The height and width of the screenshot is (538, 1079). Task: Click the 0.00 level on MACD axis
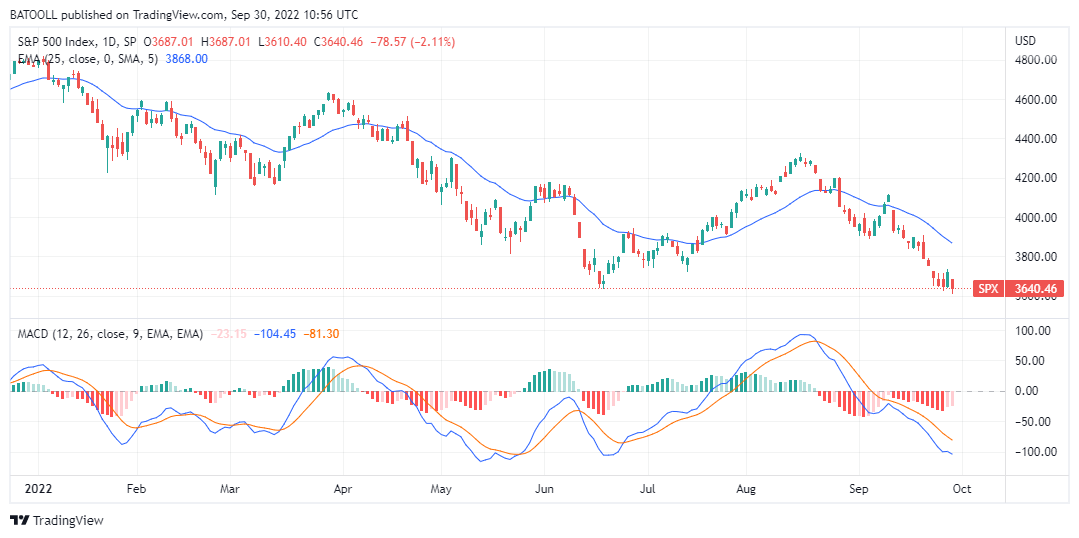tap(1030, 391)
